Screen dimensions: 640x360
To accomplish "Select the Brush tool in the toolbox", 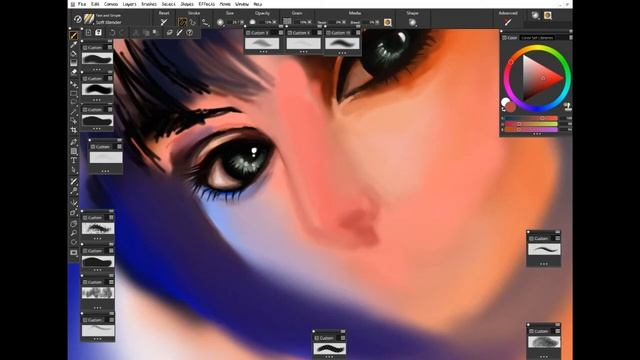I will click(x=73, y=36).
